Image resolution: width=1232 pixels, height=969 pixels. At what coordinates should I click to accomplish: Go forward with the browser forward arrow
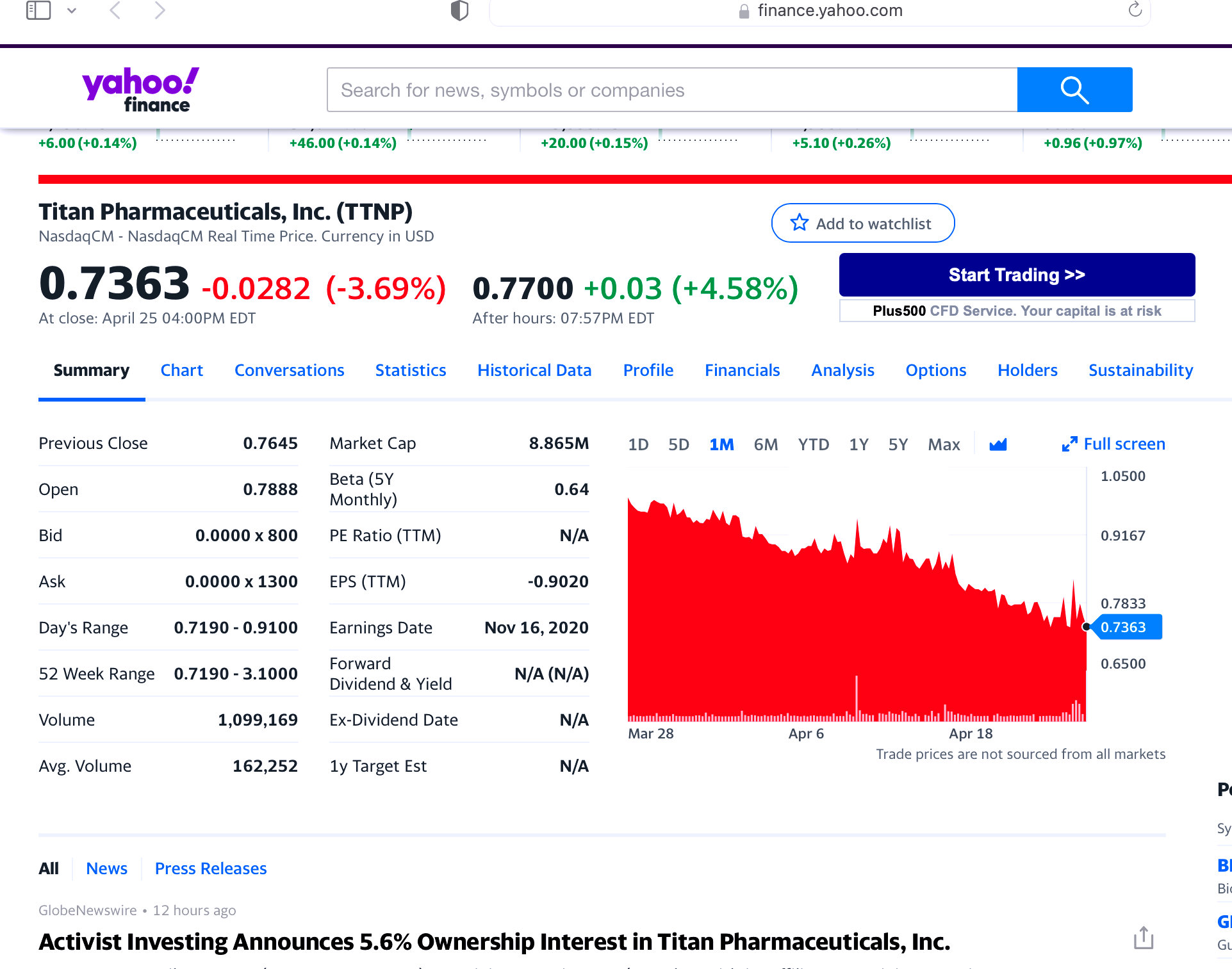[160, 10]
